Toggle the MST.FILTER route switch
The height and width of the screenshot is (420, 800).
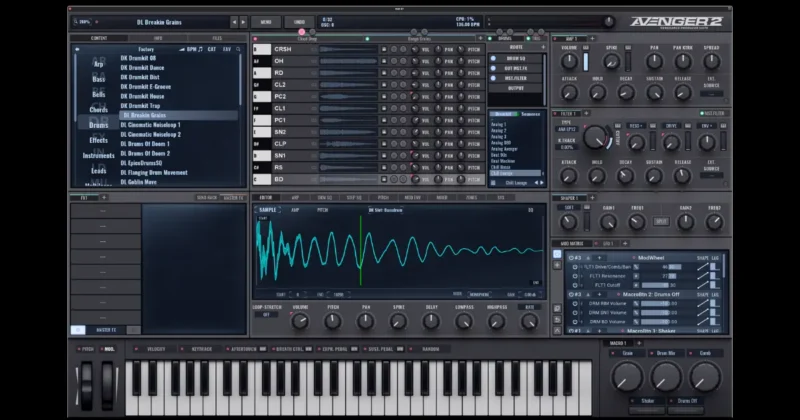pos(493,78)
